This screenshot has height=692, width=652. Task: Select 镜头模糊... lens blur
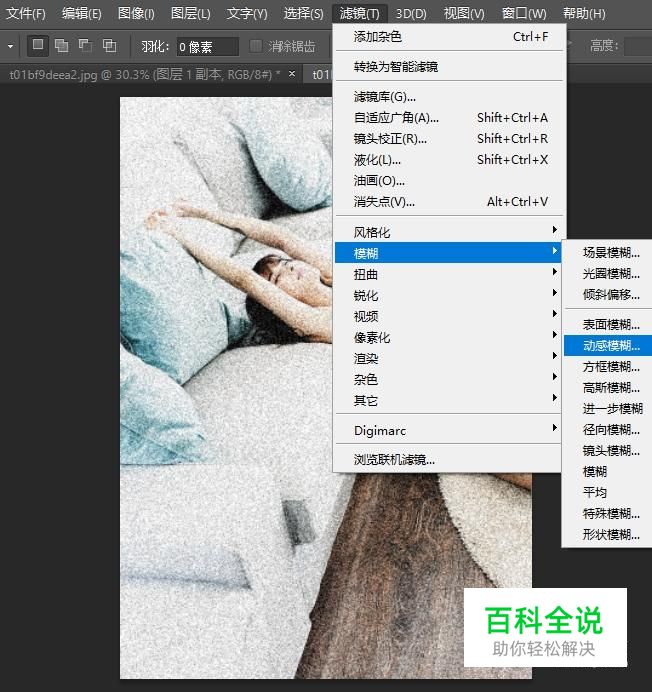[608, 451]
